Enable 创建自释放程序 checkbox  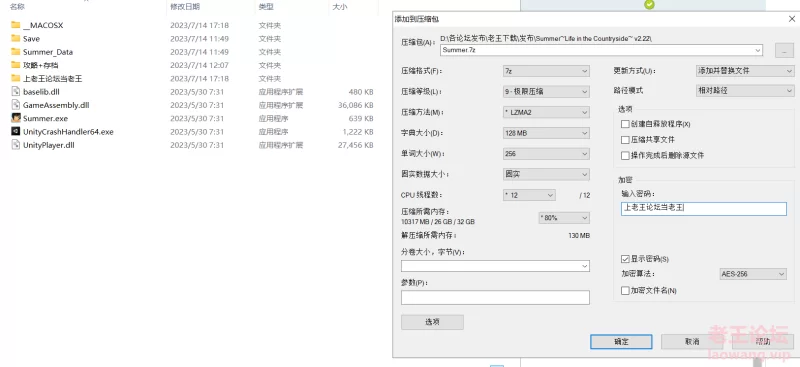click(625, 124)
